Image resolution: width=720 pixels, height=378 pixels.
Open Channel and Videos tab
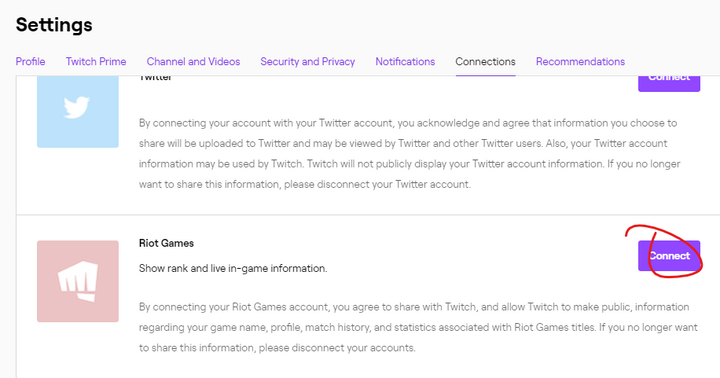coord(193,62)
